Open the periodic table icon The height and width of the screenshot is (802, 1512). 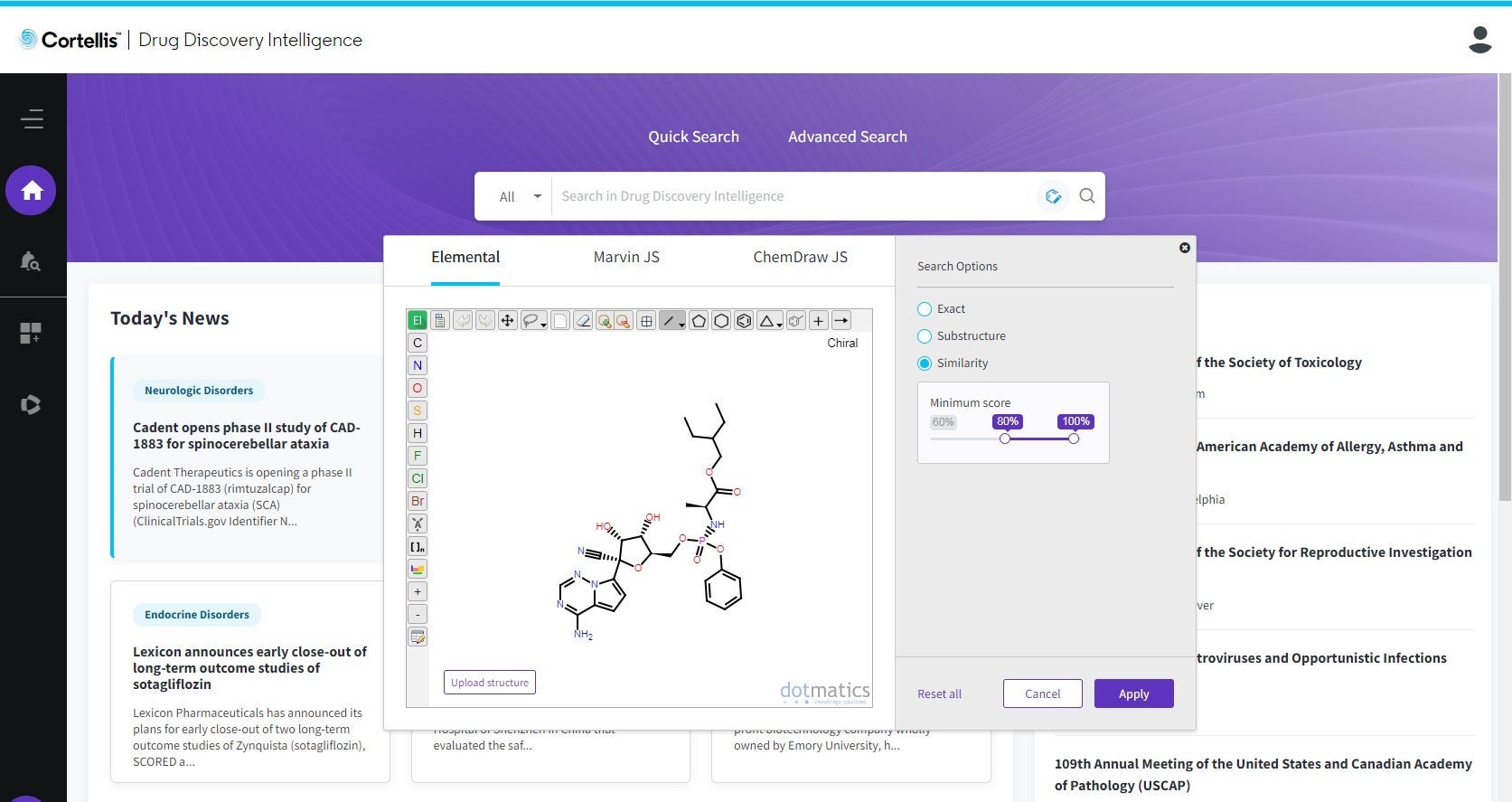(x=418, y=569)
